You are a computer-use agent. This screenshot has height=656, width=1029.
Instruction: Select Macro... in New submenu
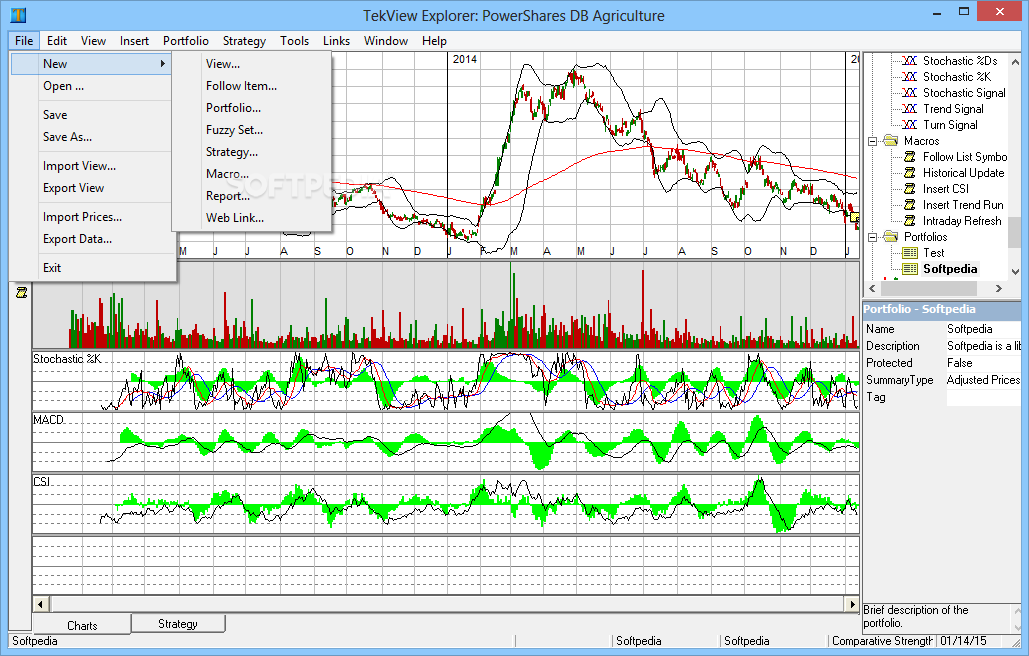(251, 174)
